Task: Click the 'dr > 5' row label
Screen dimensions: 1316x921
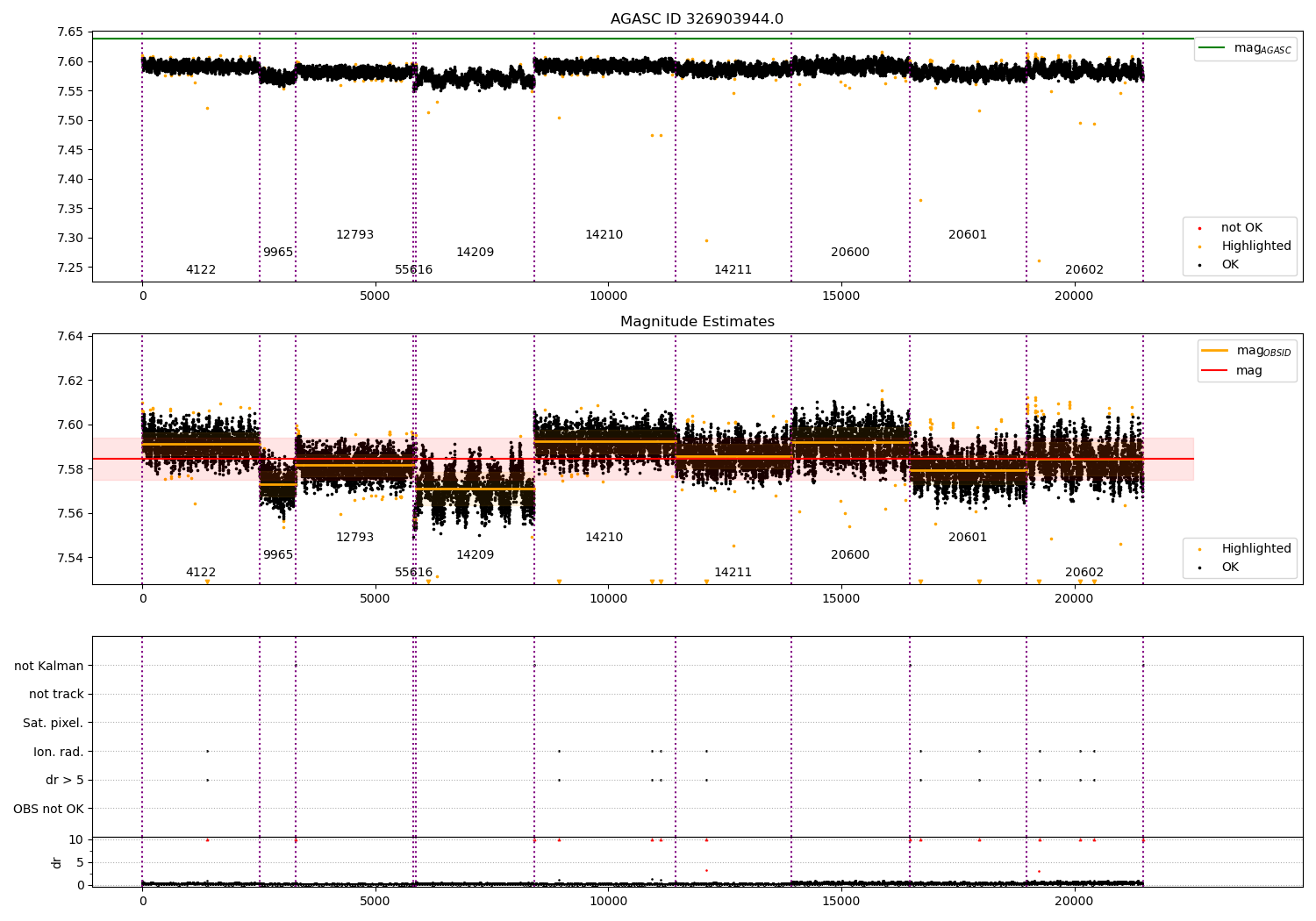Action: (65, 781)
